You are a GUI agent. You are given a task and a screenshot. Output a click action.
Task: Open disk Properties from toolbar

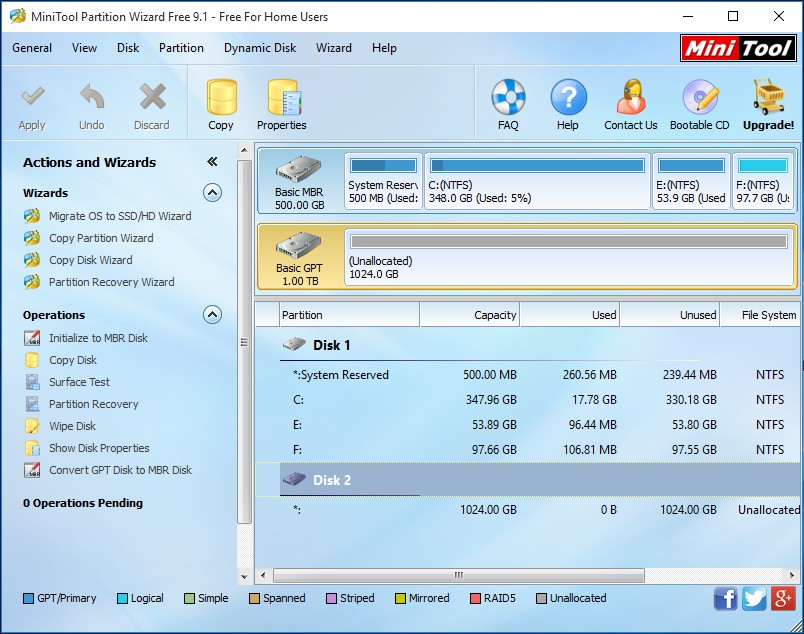pos(282,98)
